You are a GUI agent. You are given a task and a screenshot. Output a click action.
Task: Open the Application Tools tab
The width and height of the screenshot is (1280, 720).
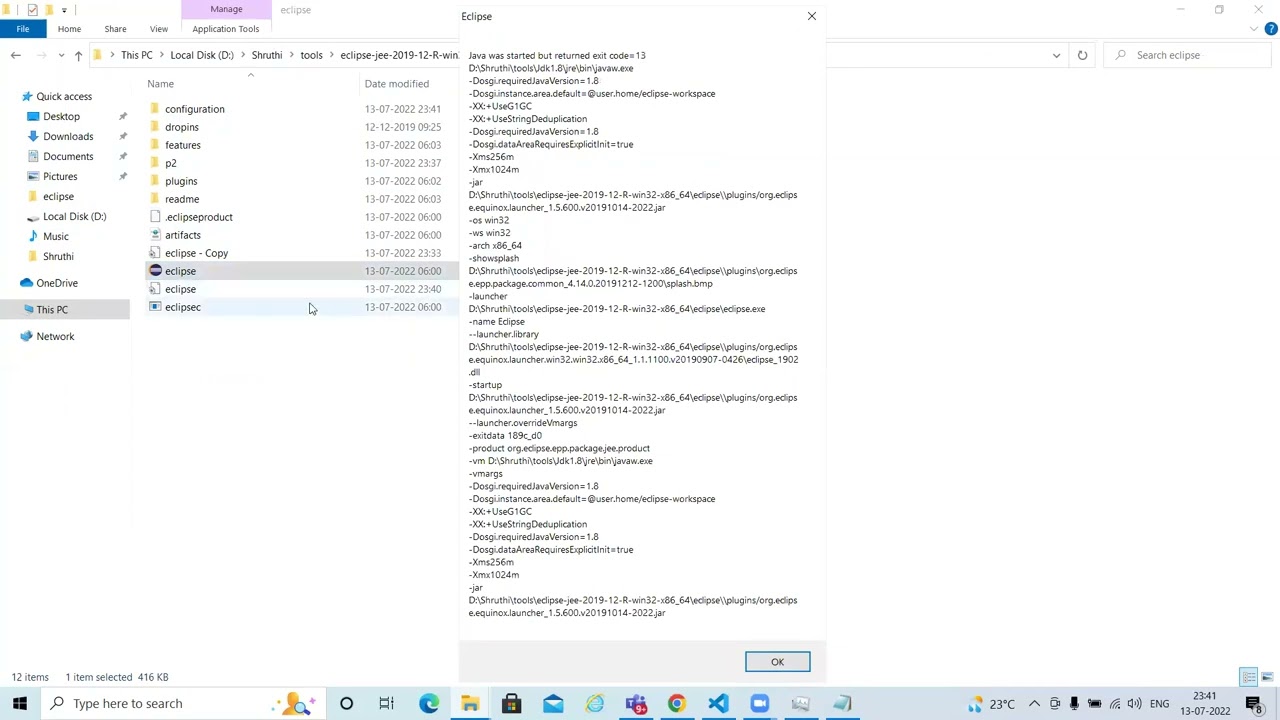(x=225, y=29)
